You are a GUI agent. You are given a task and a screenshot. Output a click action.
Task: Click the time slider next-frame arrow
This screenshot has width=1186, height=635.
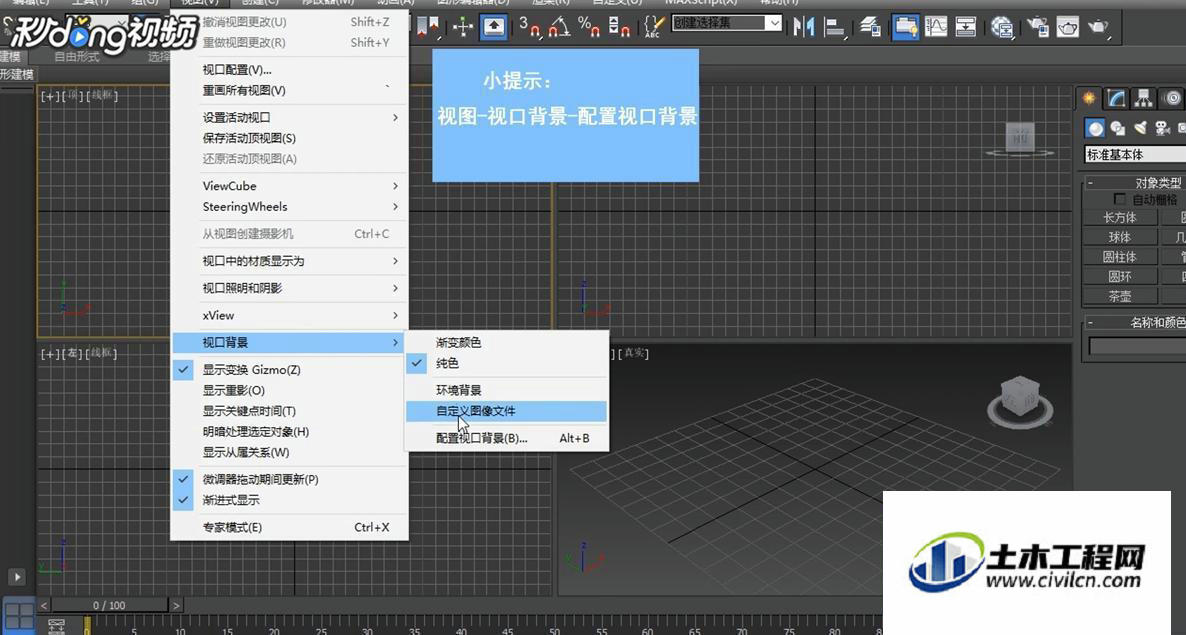[176, 606]
